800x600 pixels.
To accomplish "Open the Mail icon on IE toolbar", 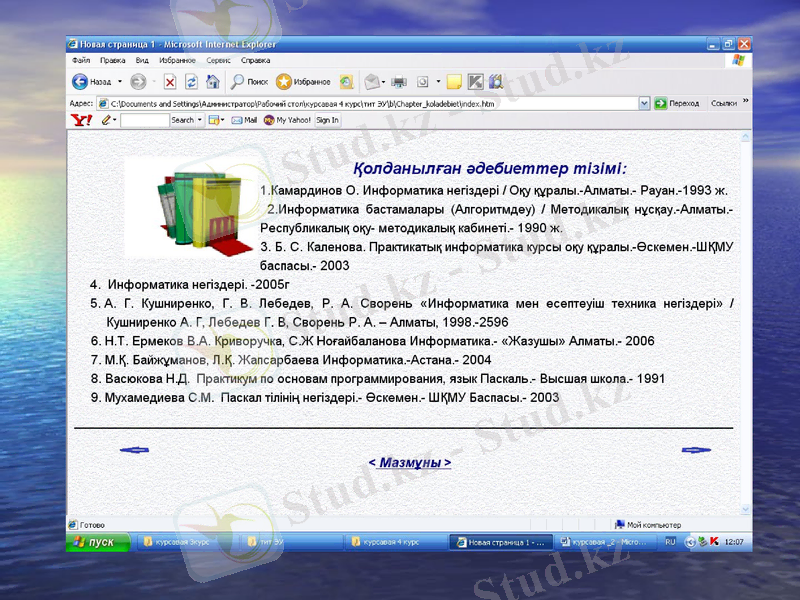I will pos(372,82).
